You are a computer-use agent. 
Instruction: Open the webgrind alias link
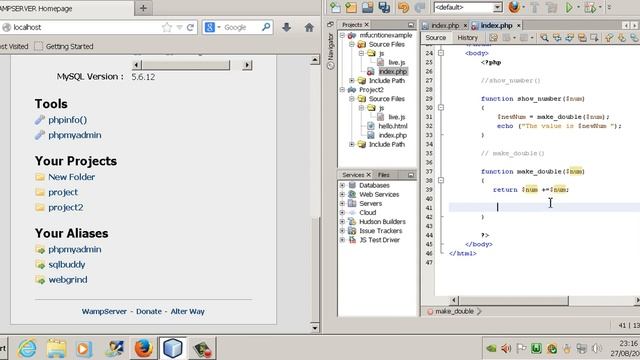(68, 280)
